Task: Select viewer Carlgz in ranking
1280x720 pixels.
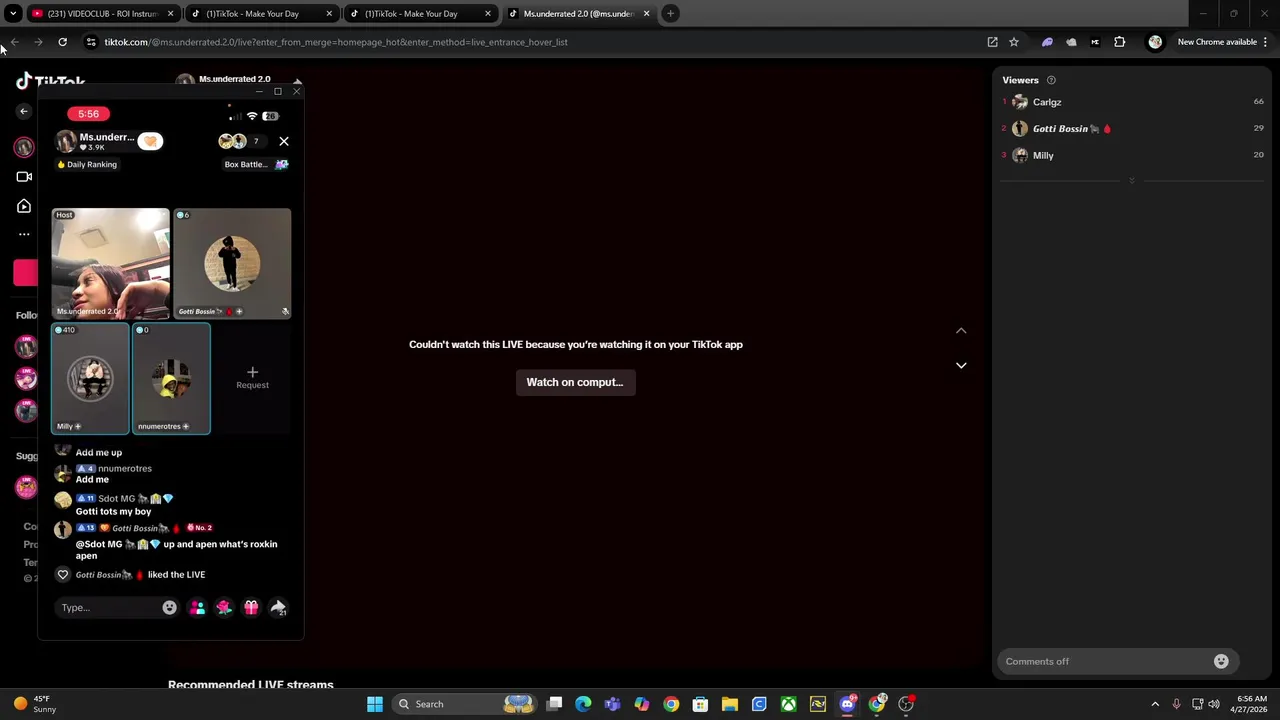Action: [1132, 102]
